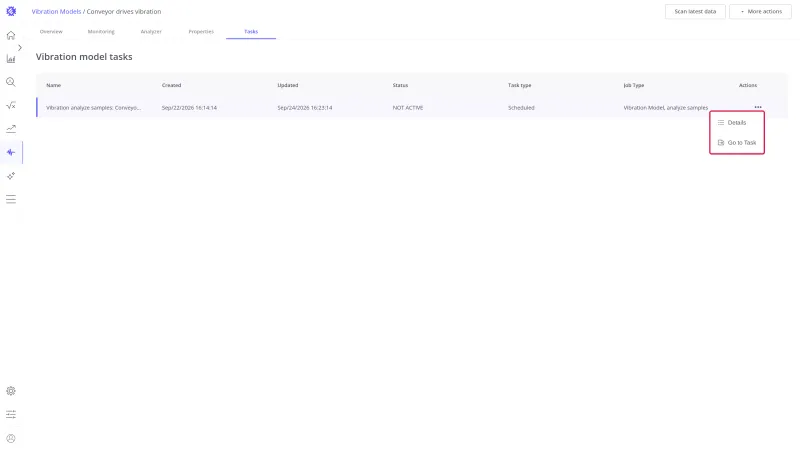
Task: Go to Vibration Models breadcrumb link
Action: tap(56, 11)
